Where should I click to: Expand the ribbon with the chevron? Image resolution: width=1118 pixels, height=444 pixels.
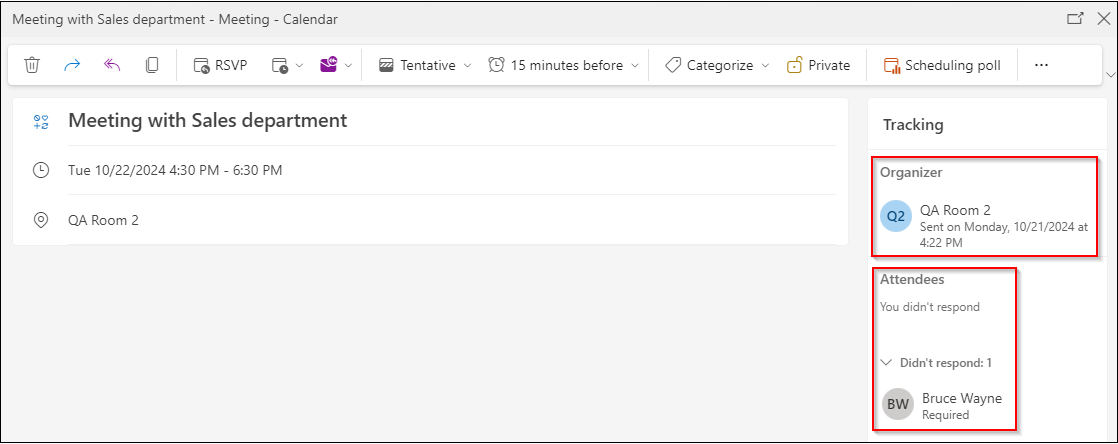(1109, 74)
